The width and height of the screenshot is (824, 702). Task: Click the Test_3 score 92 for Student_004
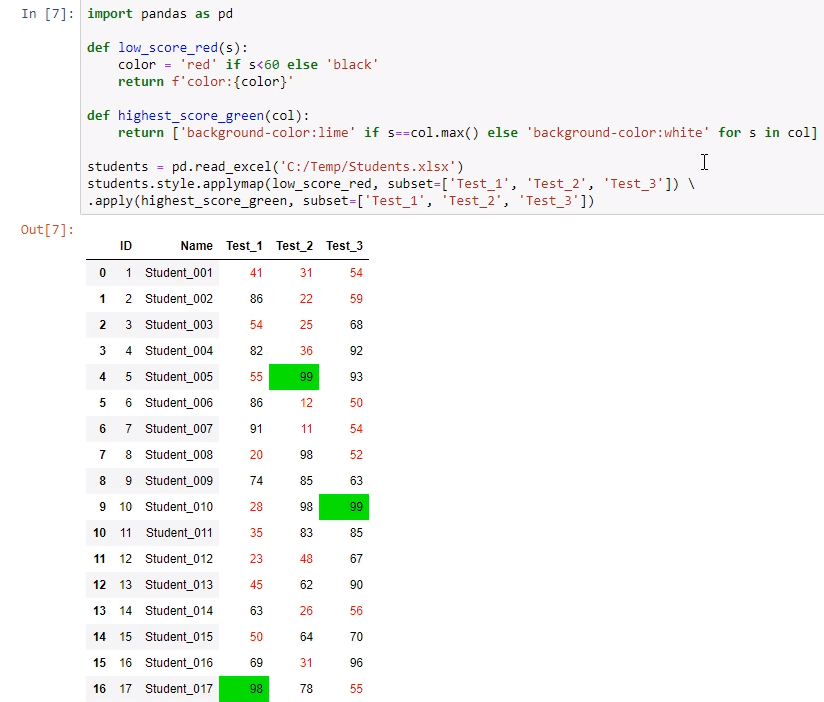(356, 351)
